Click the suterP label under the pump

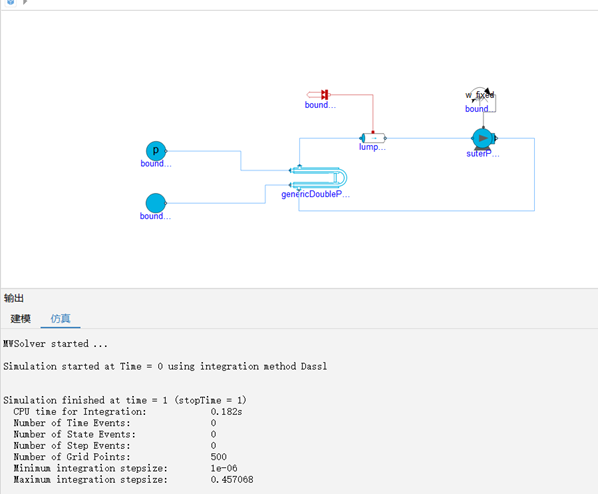(x=483, y=154)
